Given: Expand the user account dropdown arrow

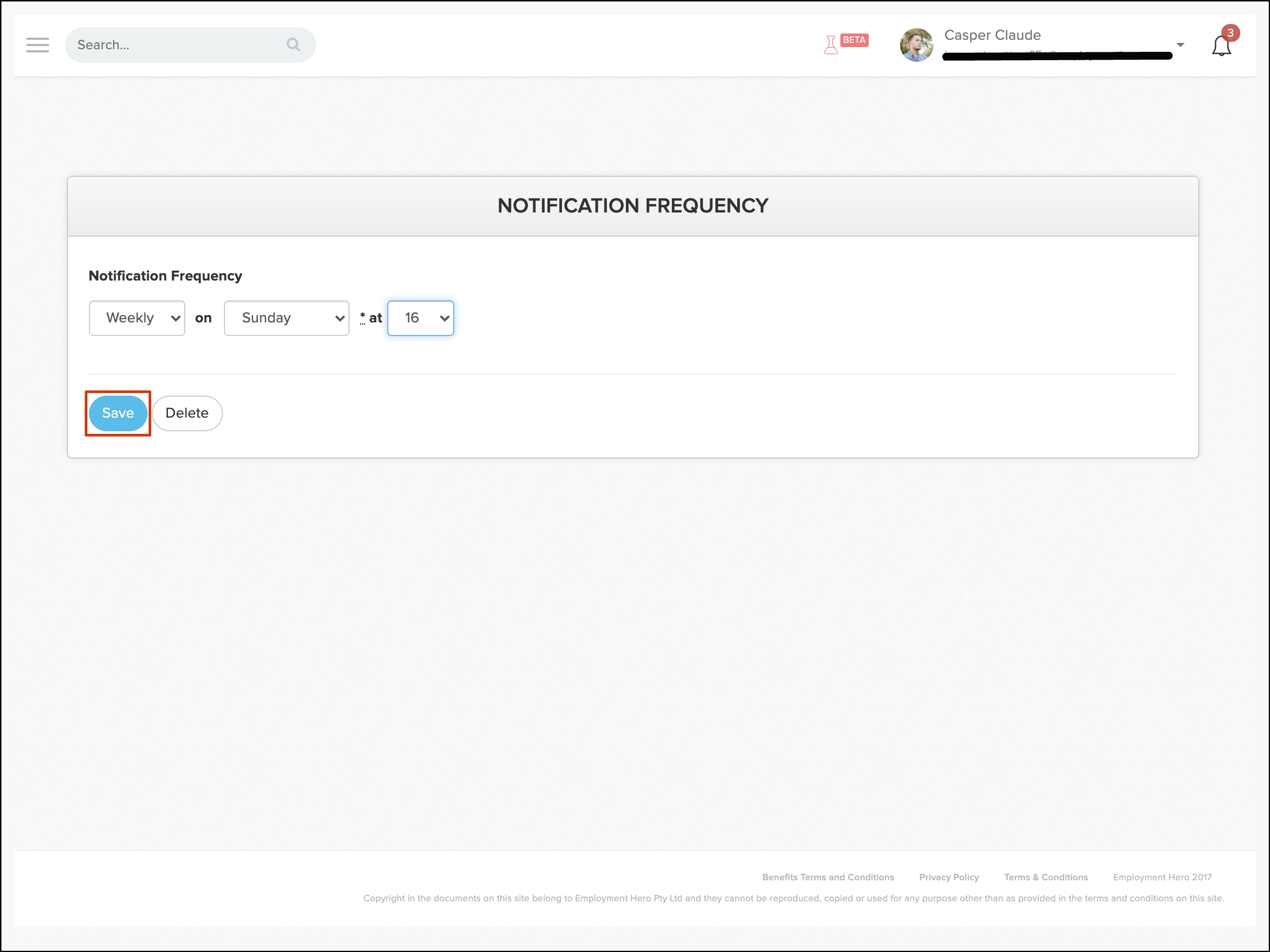Looking at the screenshot, I should coord(1180,45).
